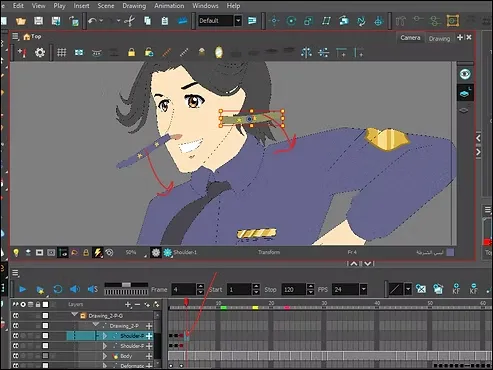Click the layers icon on Camera view side panel
Screen dimensions: 493x370
coord(465,93)
